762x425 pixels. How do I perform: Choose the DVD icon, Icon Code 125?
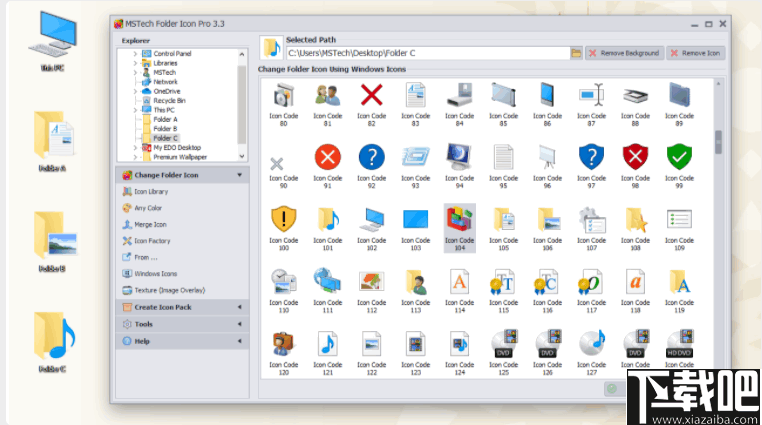[x=503, y=344]
